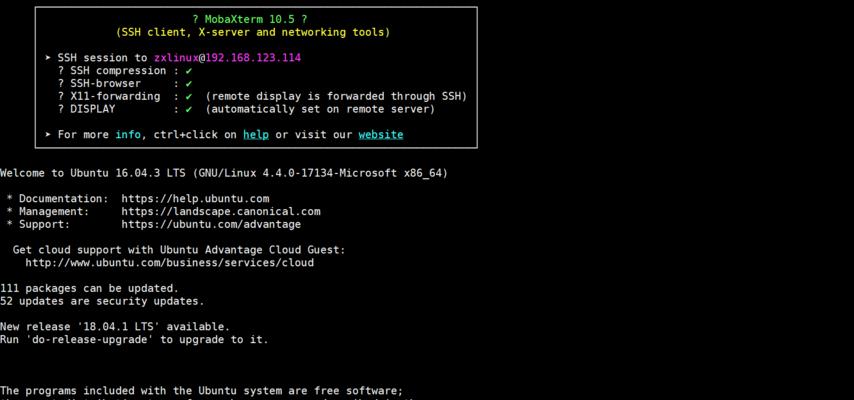Visit the underlined website link
The height and width of the screenshot is (400, 854).
[381, 135]
